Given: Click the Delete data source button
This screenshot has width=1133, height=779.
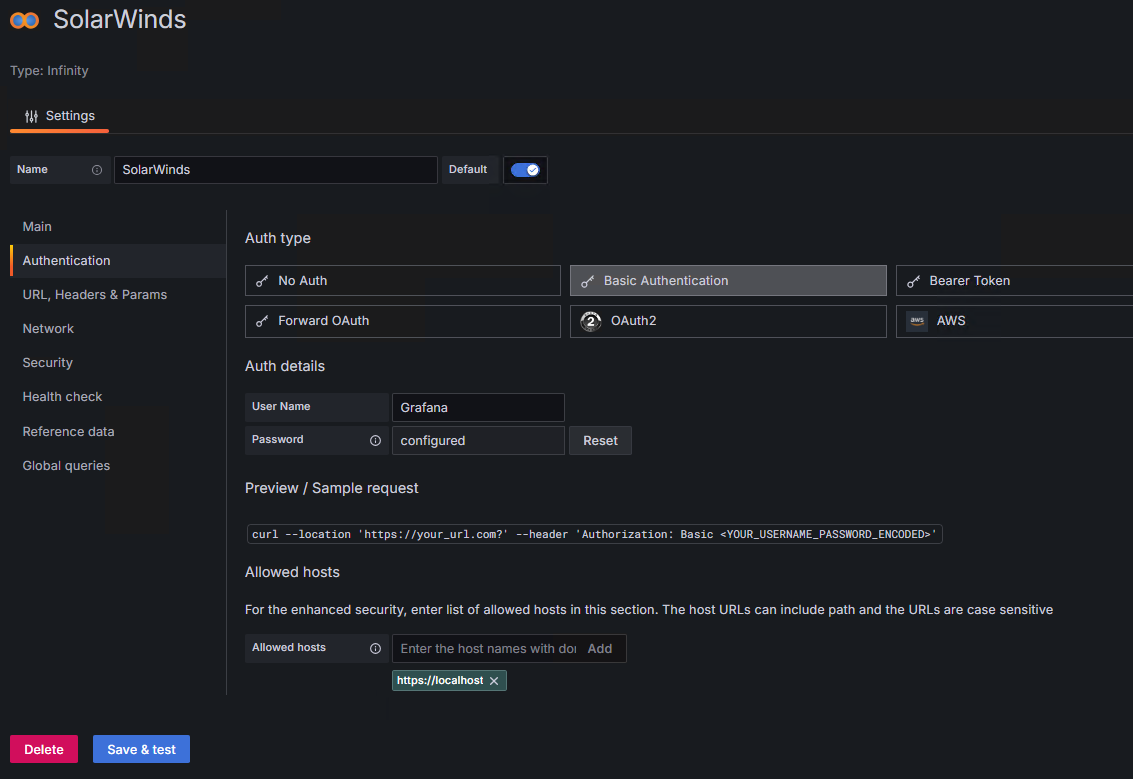Looking at the screenshot, I should [44, 749].
